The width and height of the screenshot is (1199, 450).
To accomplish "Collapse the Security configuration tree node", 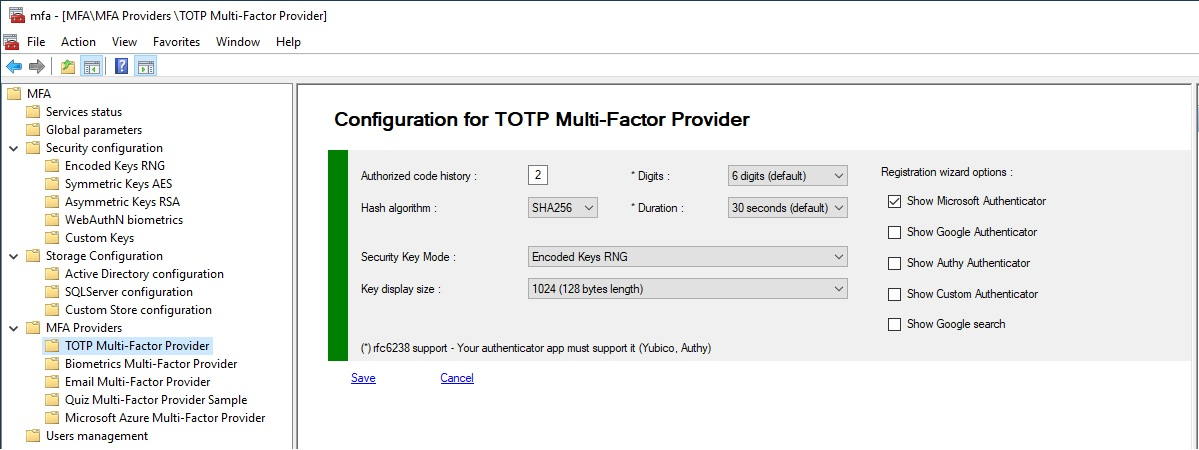I will (x=12, y=148).
